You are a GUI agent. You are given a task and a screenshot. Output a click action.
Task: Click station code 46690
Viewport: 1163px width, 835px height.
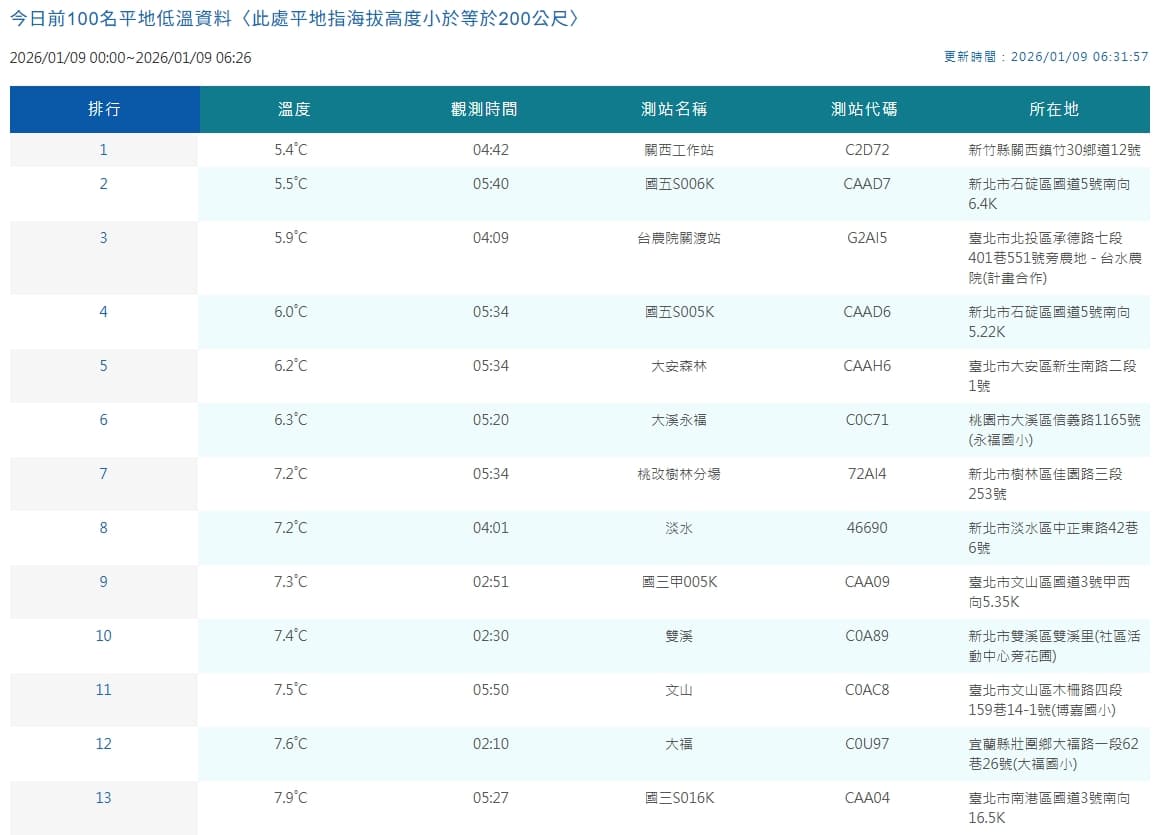[866, 529]
